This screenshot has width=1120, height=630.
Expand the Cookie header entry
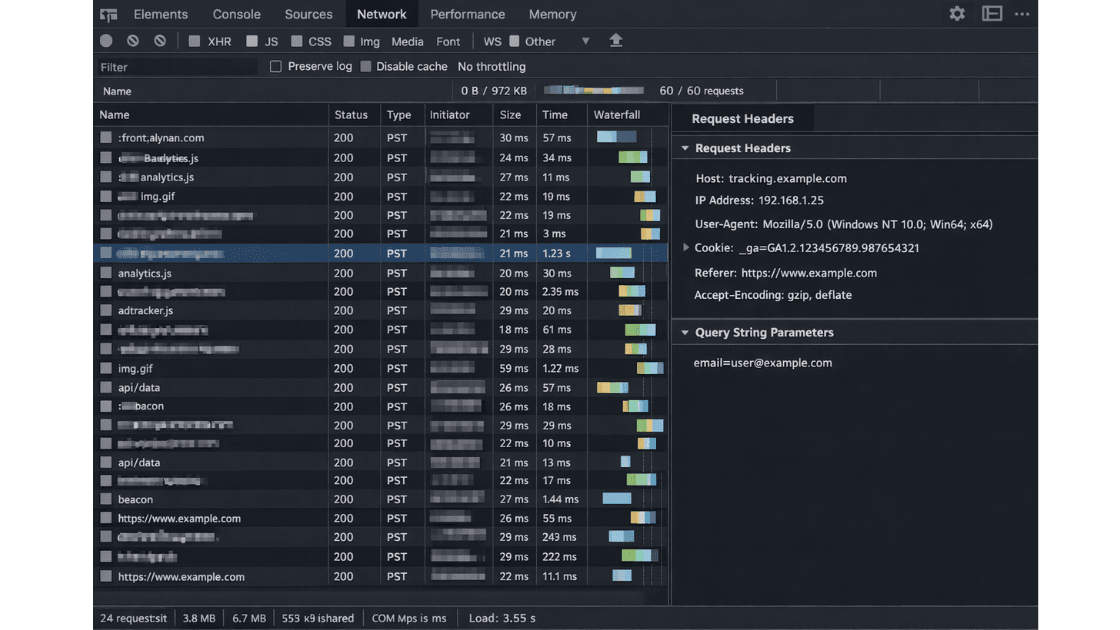[x=686, y=248]
